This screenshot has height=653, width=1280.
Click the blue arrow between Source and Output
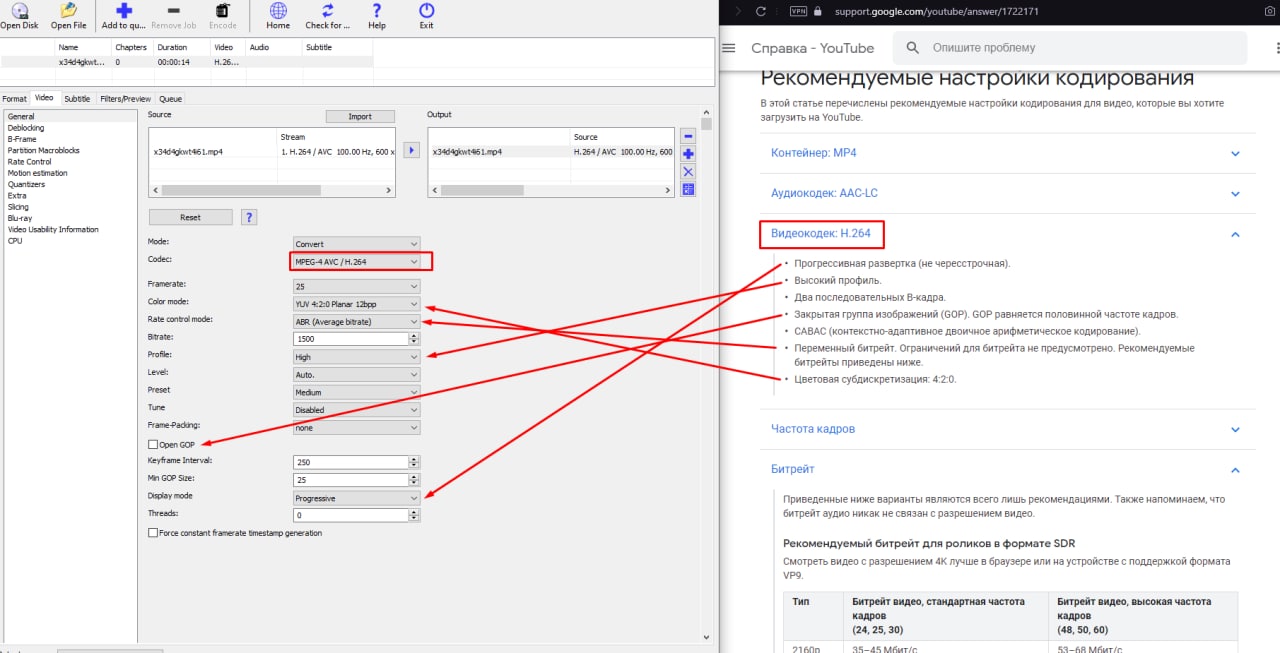pos(411,151)
